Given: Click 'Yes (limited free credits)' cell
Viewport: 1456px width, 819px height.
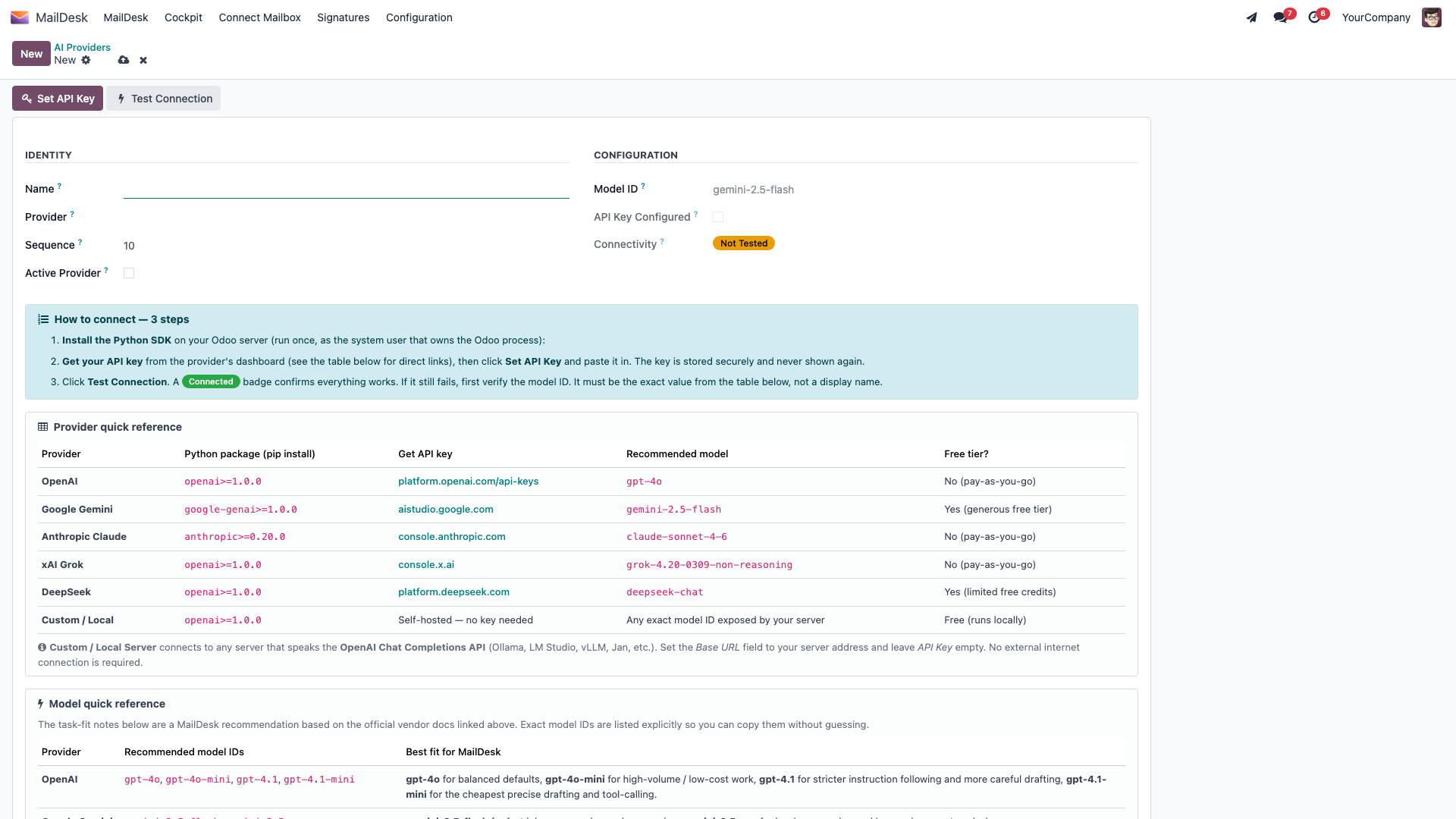Looking at the screenshot, I should pos(999,592).
